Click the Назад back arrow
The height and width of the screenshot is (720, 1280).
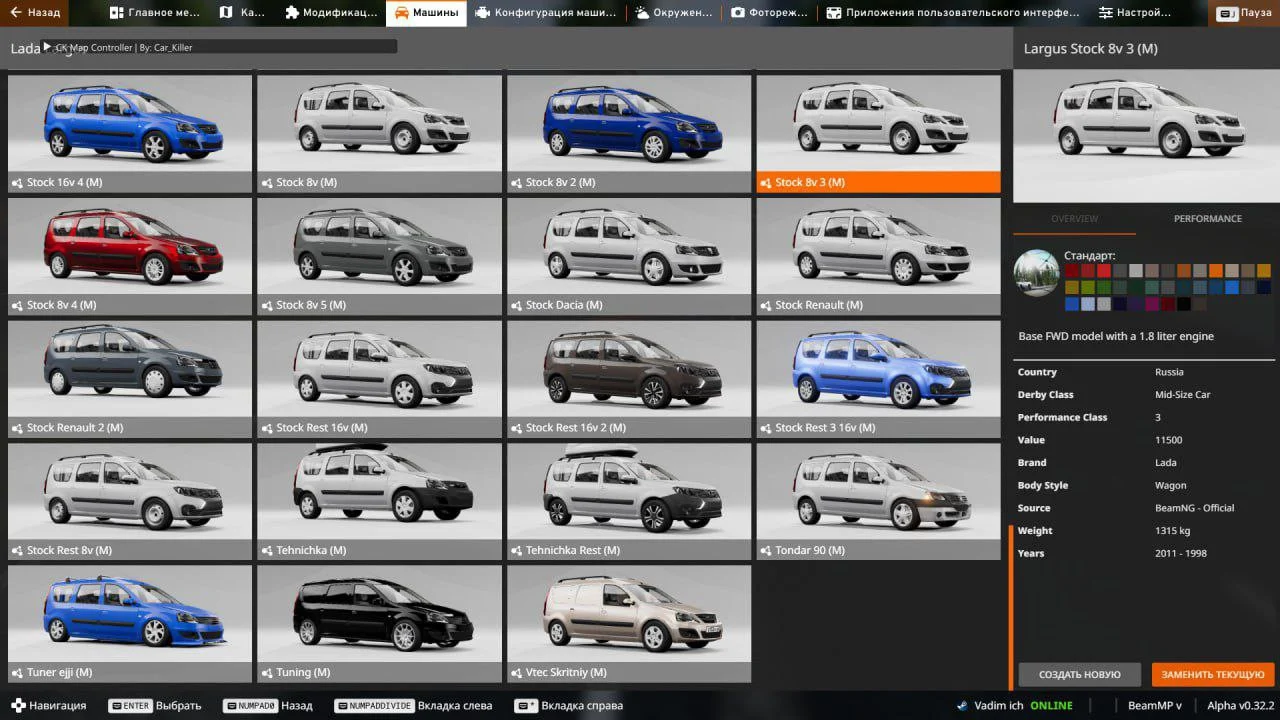(35, 13)
